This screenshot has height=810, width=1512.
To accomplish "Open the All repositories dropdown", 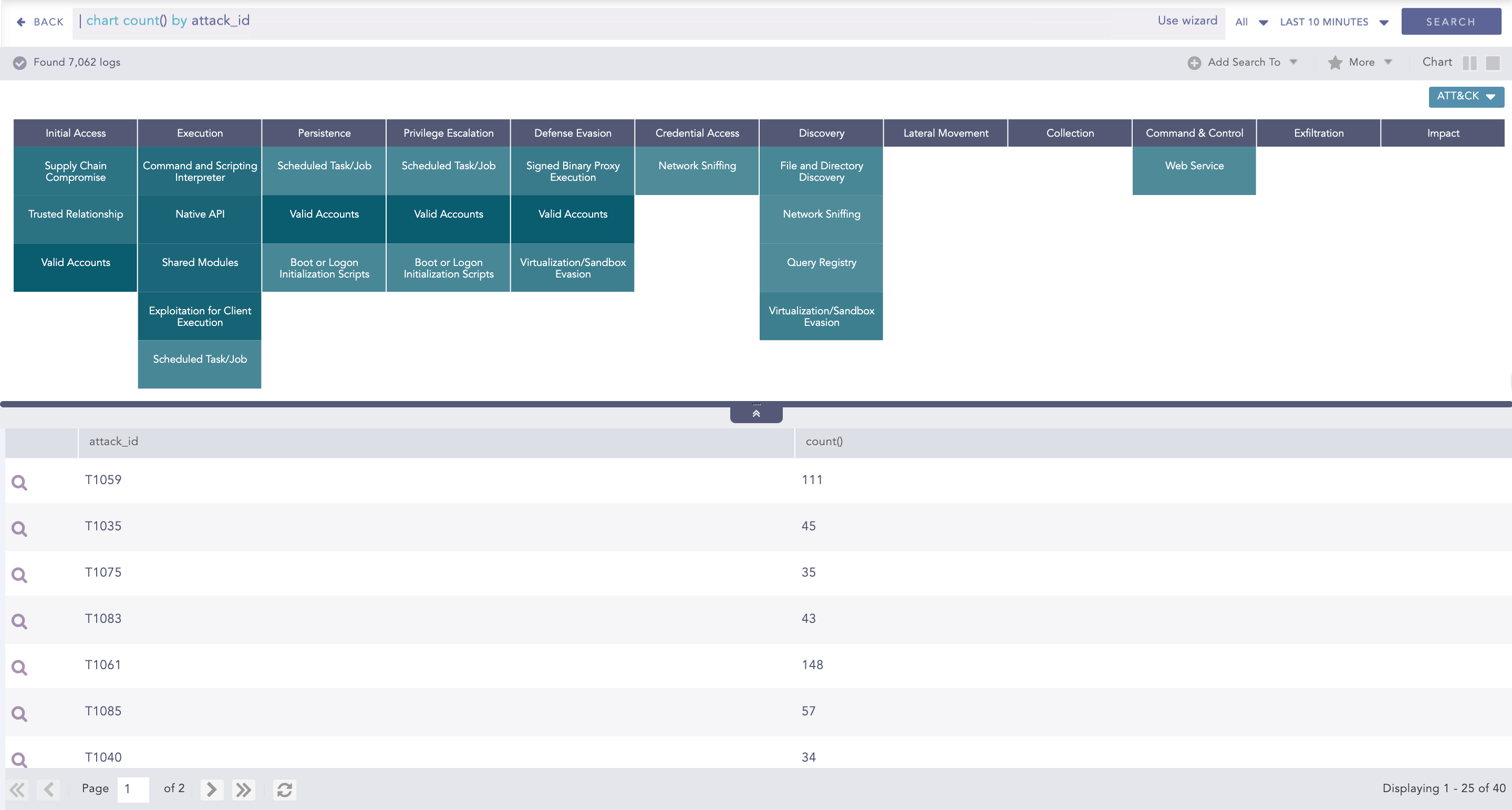I will (x=1251, y=22).
